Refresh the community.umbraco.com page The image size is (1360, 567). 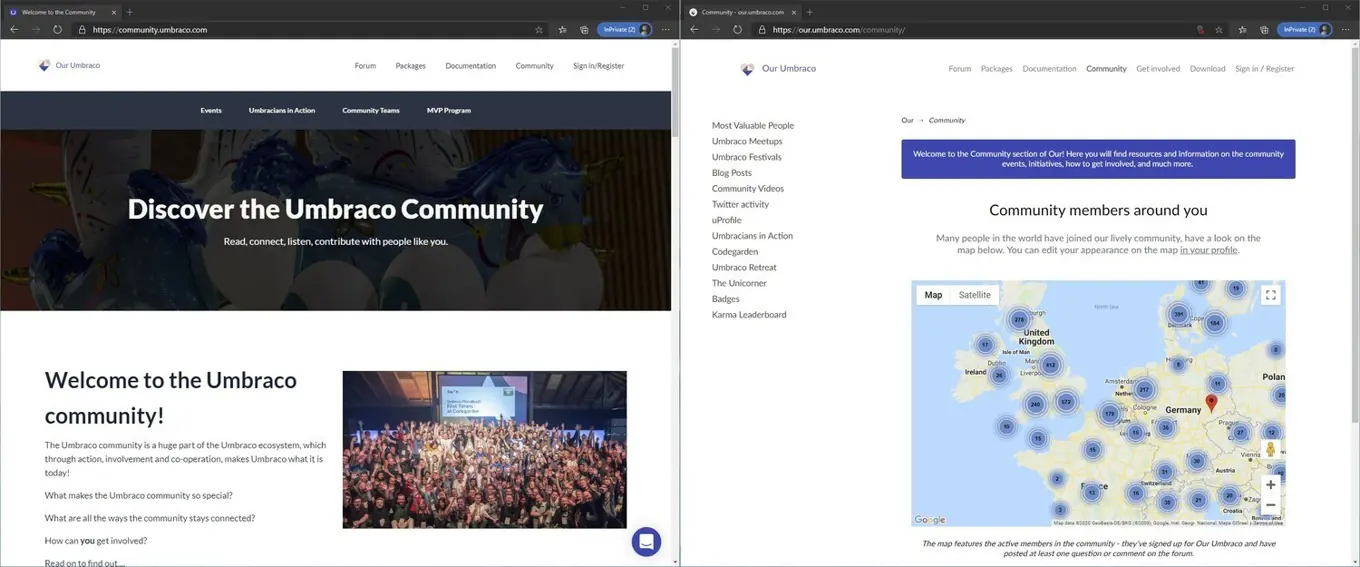tap(58, 30)
